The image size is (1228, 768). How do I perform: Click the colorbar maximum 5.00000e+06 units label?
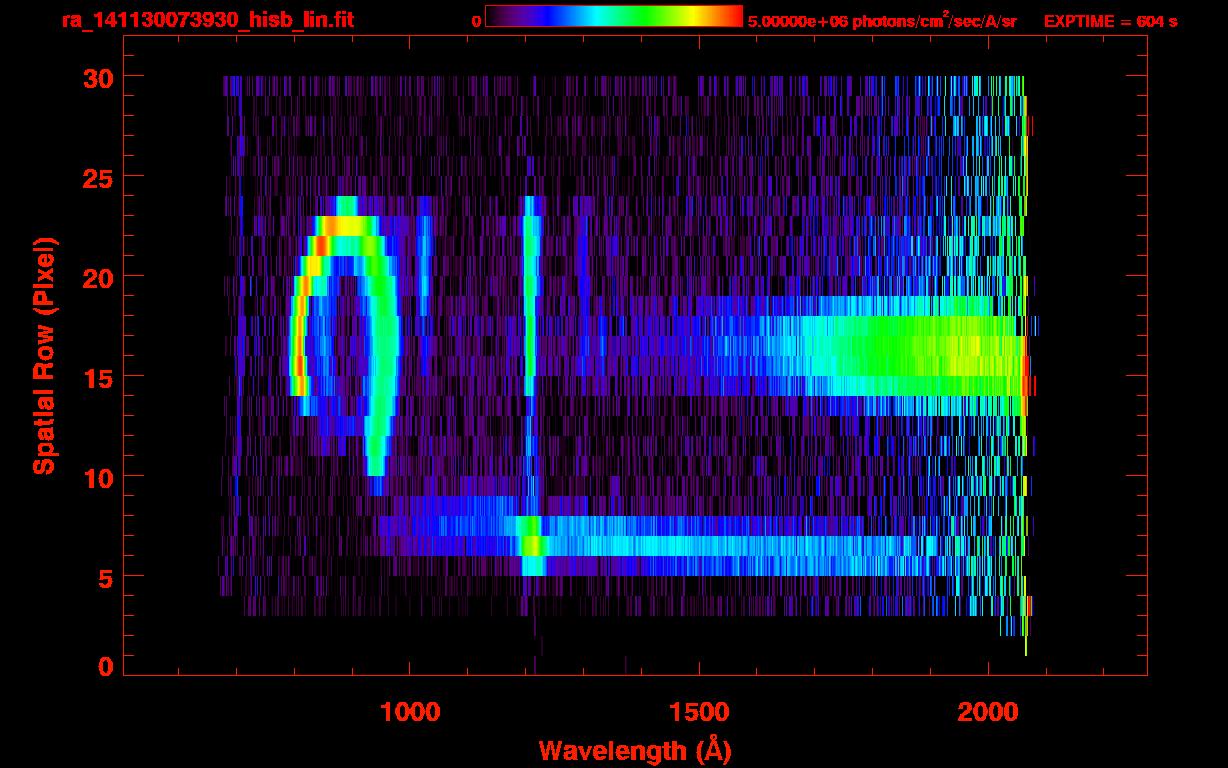pos(882,20)
